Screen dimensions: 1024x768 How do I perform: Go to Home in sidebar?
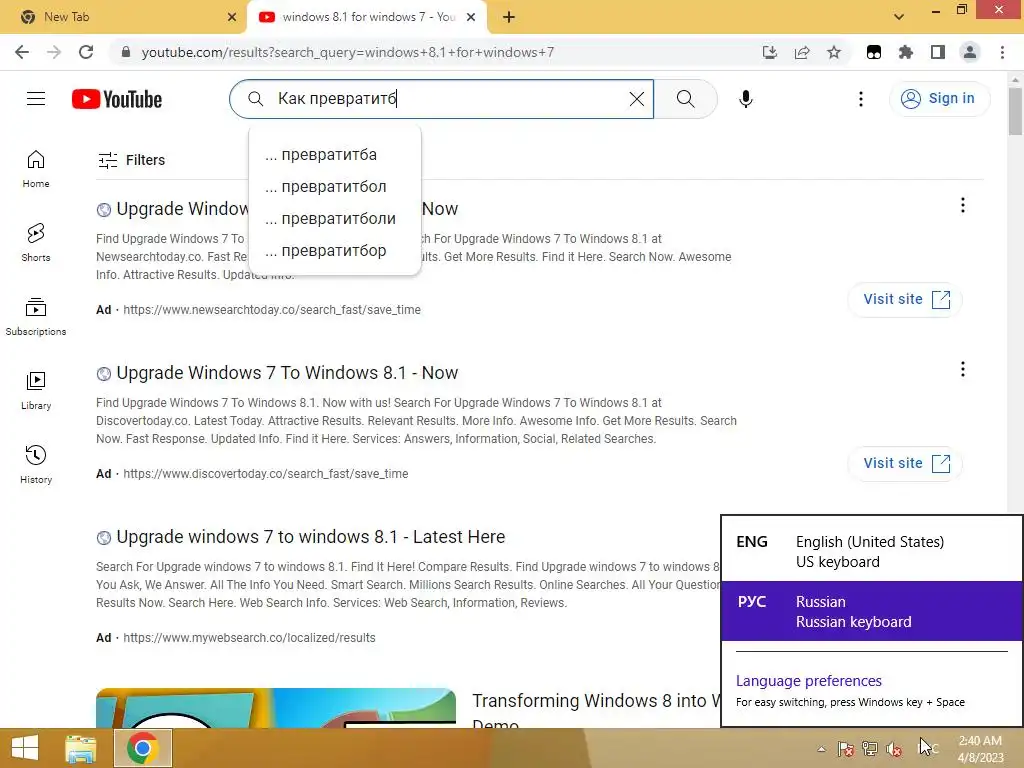(x=36, y=168)
